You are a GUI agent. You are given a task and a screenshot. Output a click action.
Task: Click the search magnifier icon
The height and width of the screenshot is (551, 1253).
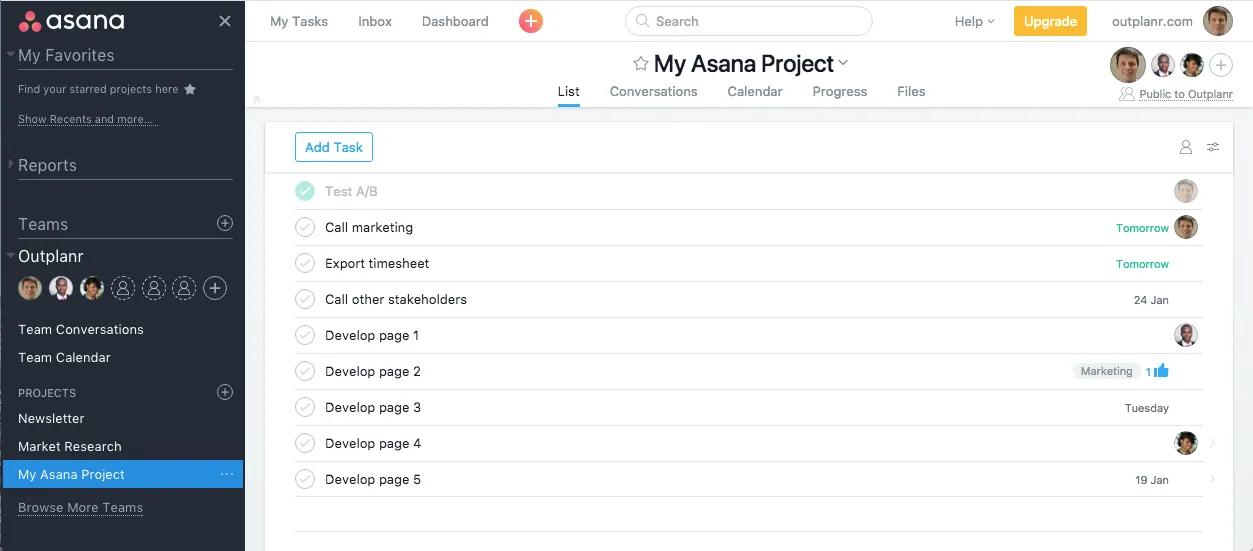(643, 21)
